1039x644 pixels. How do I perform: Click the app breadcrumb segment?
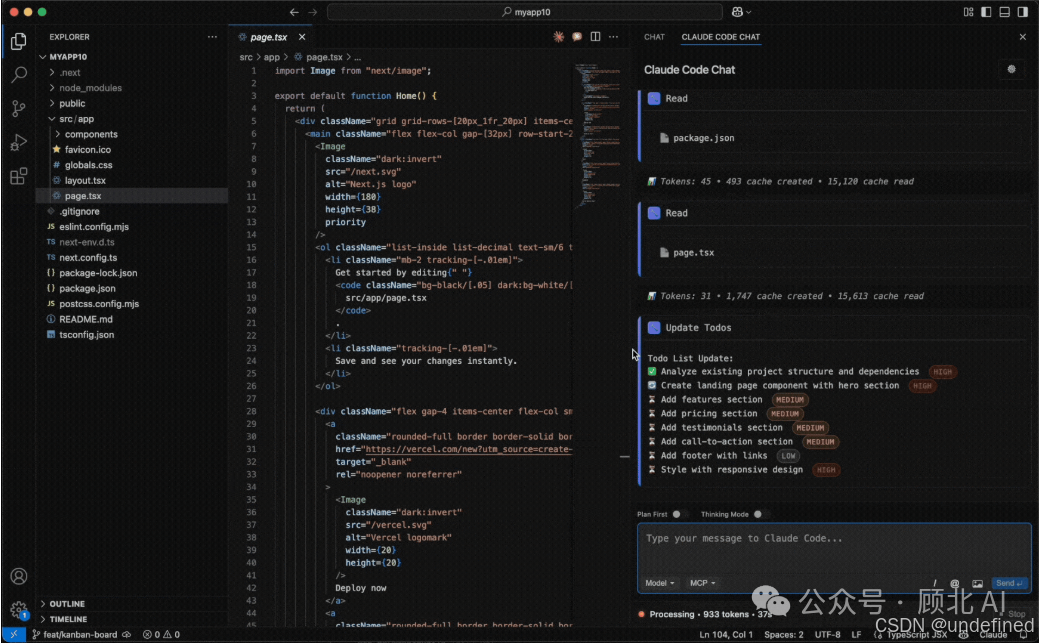pos(272,57)
